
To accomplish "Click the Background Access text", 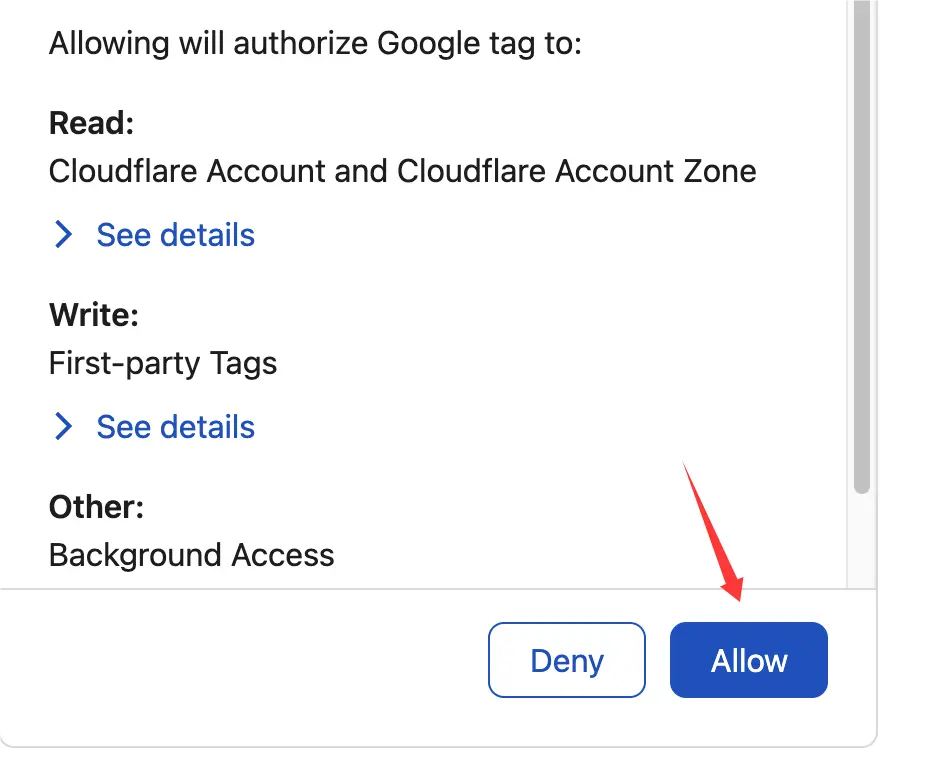I will (x=191, y=555).
